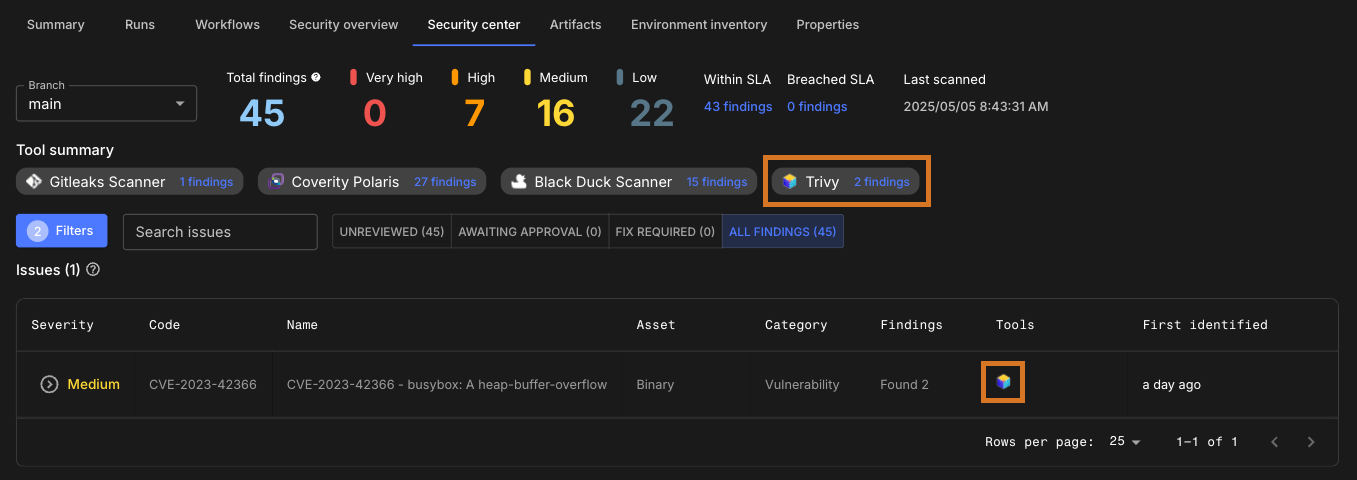Image resolution: width=1357 pixels, height=480 pixels.
Task: Open the Filters button
Action: pyautogui.click(x=62, y=230)
